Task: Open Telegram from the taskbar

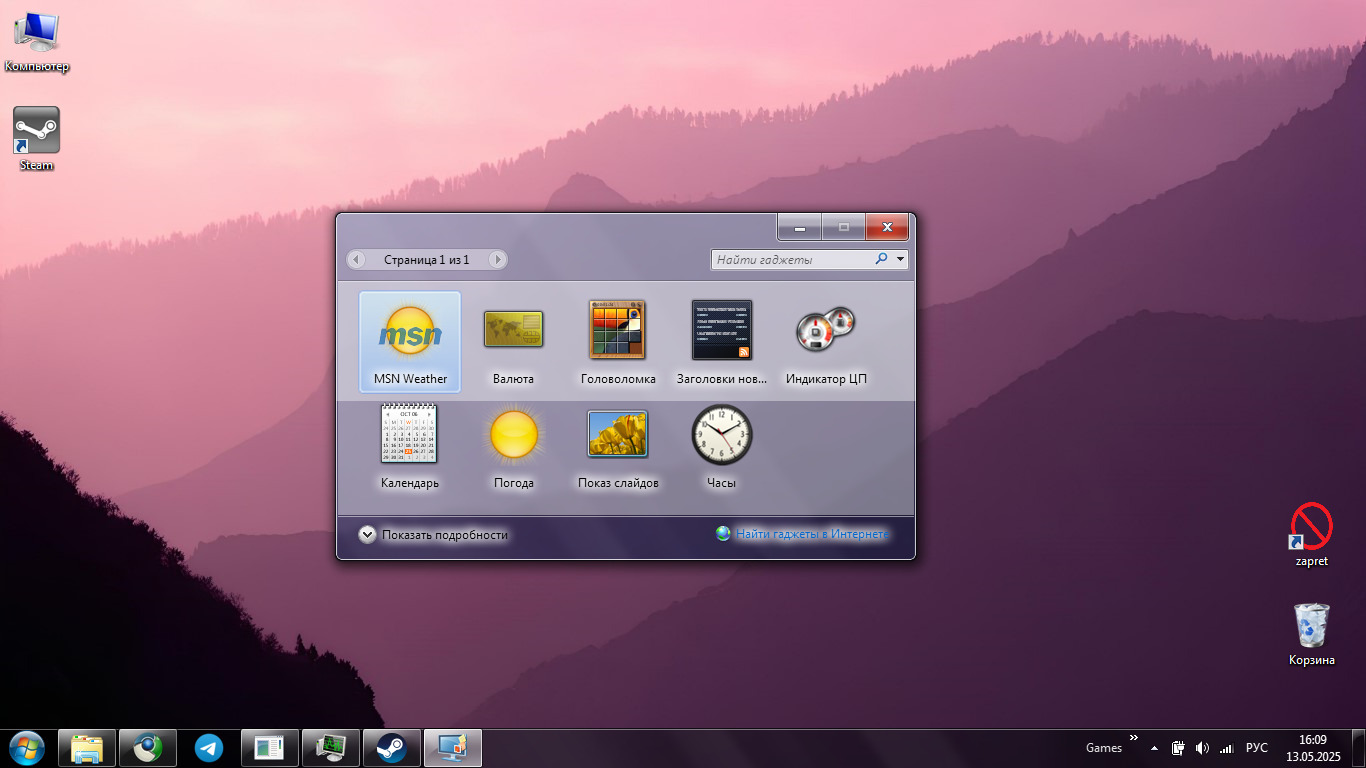Action: coord(209,748)
